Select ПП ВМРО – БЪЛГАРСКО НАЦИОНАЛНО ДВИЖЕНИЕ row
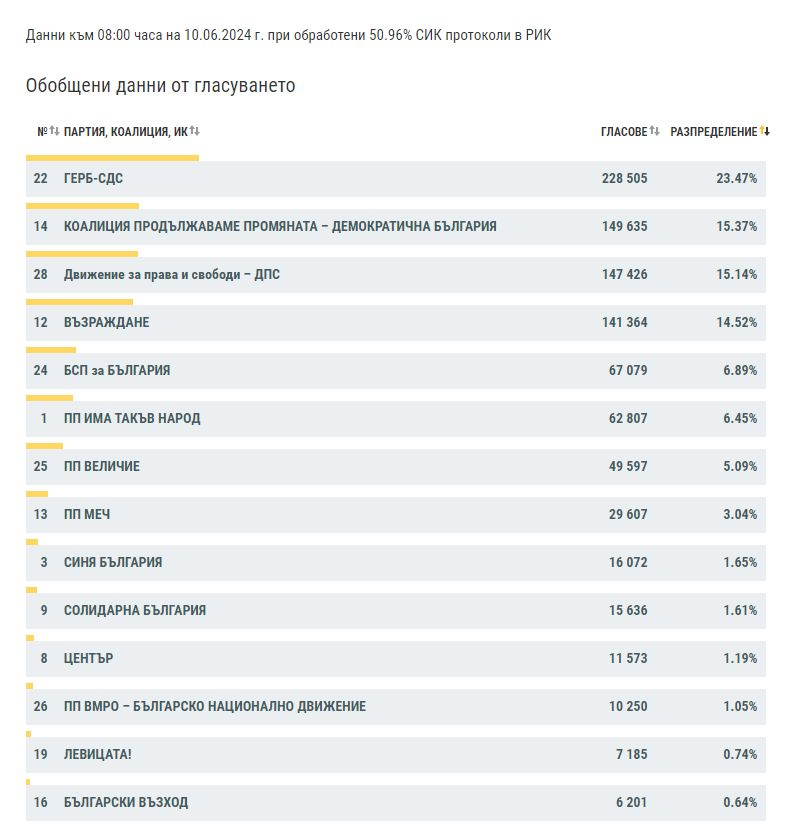The width and height of the screenshot is (794, 827). tap(396, 707)
